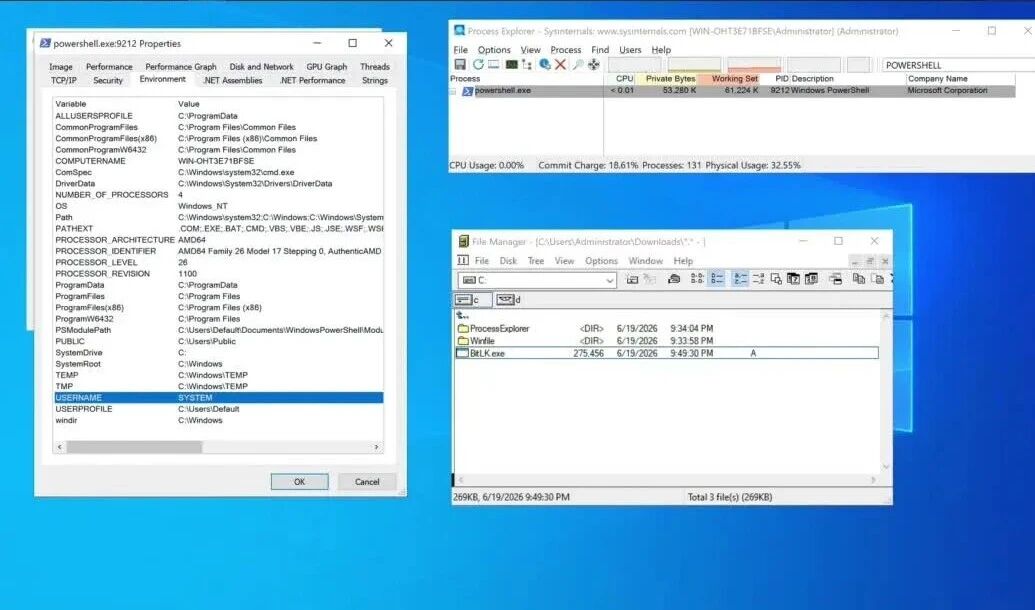Select the PROCESSOR_IDENTIFIER row
The height and width of the screenshot is (610, 1035).
(x=218, y=251)
